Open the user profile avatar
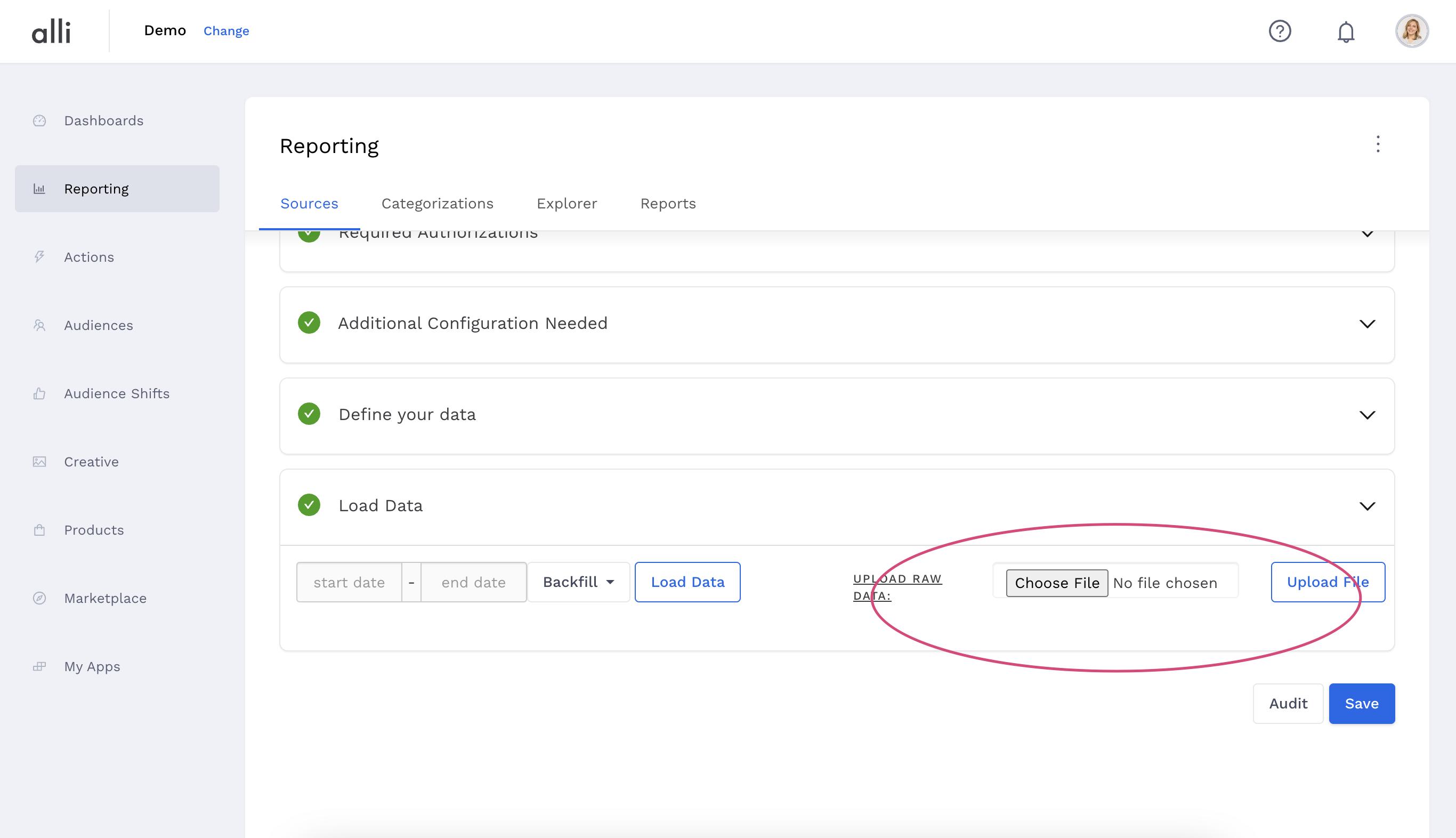The height and width of the screenshot is (838, 1456). (1412, 31)
